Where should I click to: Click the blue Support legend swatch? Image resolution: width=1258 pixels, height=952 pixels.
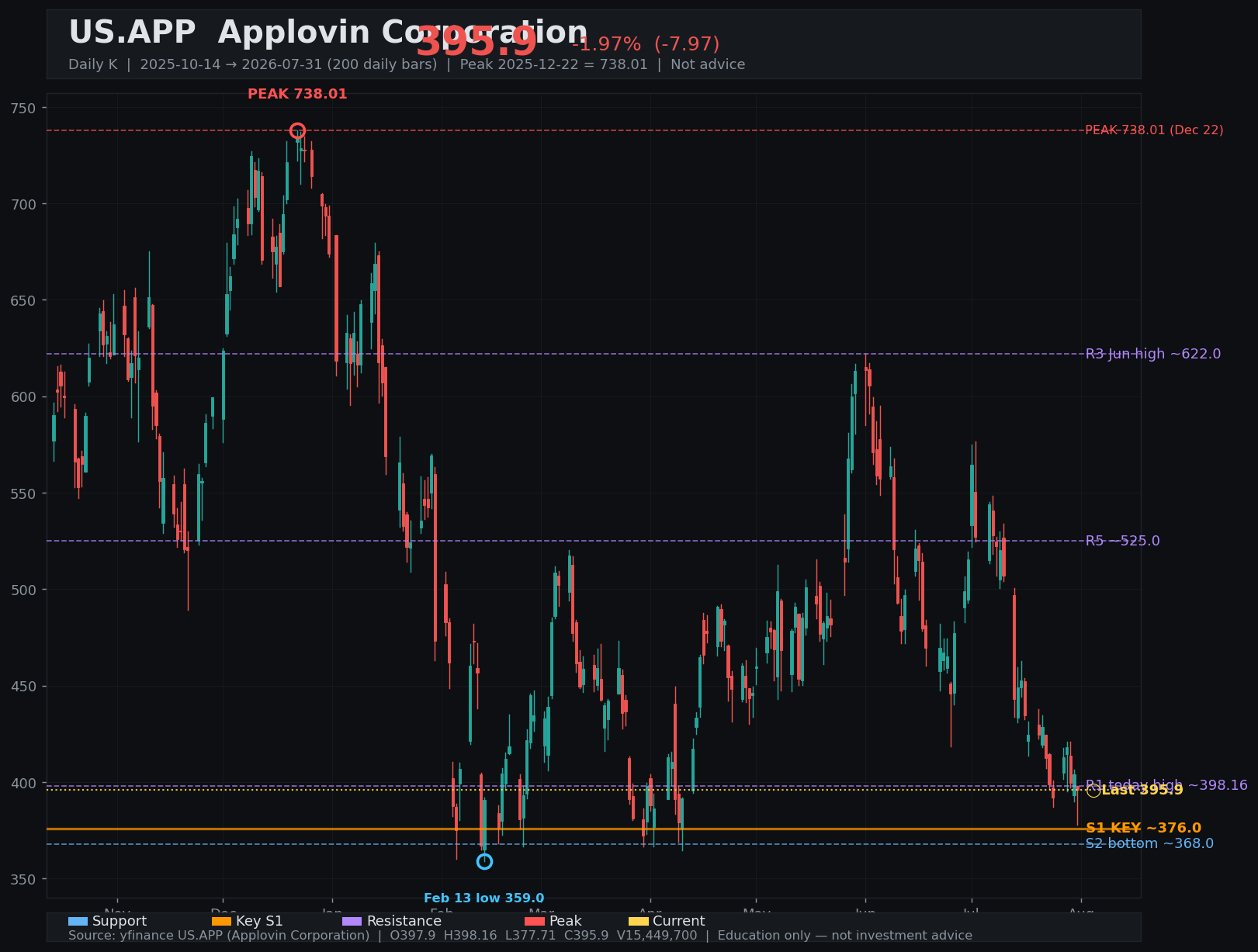78,922
